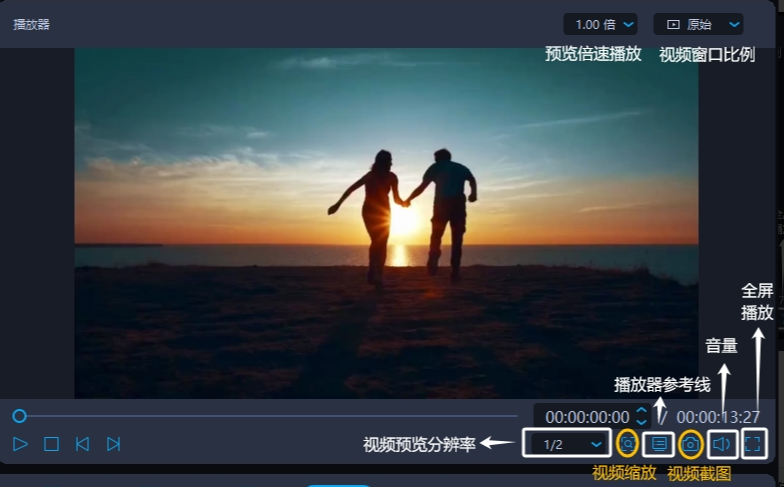Open the 原始 video window ratio dropdown
This screenshot has width=784, height=487.
click(698, 24)
